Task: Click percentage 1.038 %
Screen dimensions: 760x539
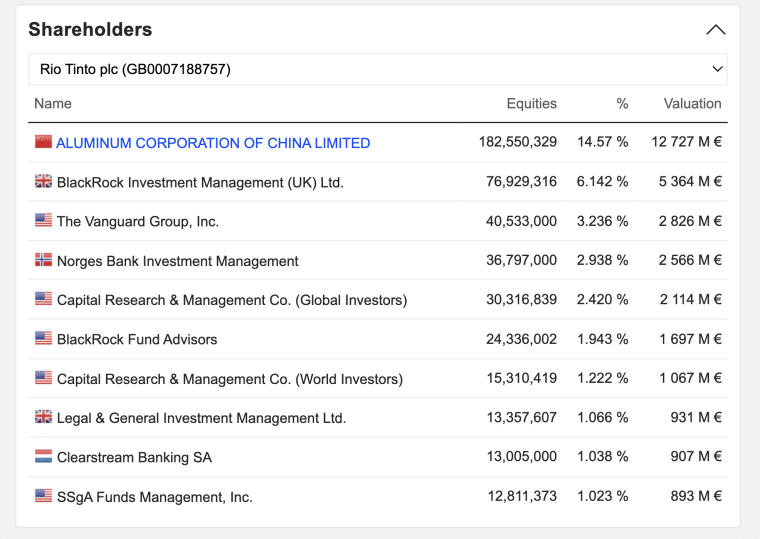Action: click(x=602, y=457)
